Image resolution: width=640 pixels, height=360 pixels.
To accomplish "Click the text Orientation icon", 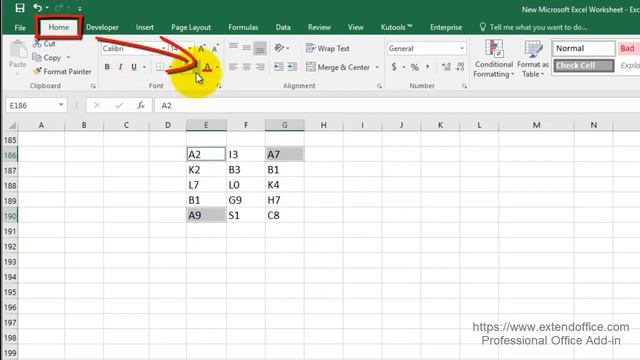I will pyautogui.click(x=279, y=48).
